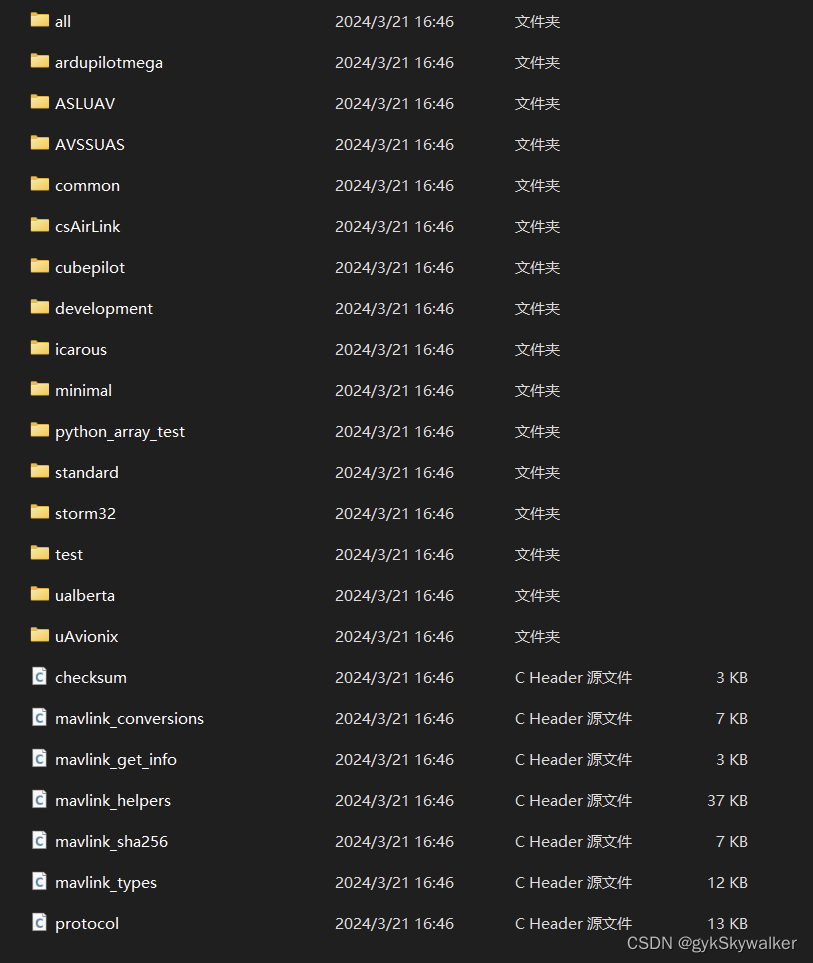This screenshot has height=963, width=813.
Task: Click the 'development' folder name
Action: [104, 310]
